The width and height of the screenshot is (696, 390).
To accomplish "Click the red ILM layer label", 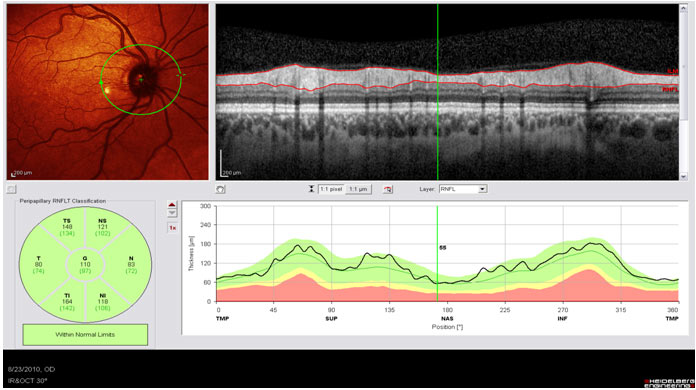I will (672, 71).
